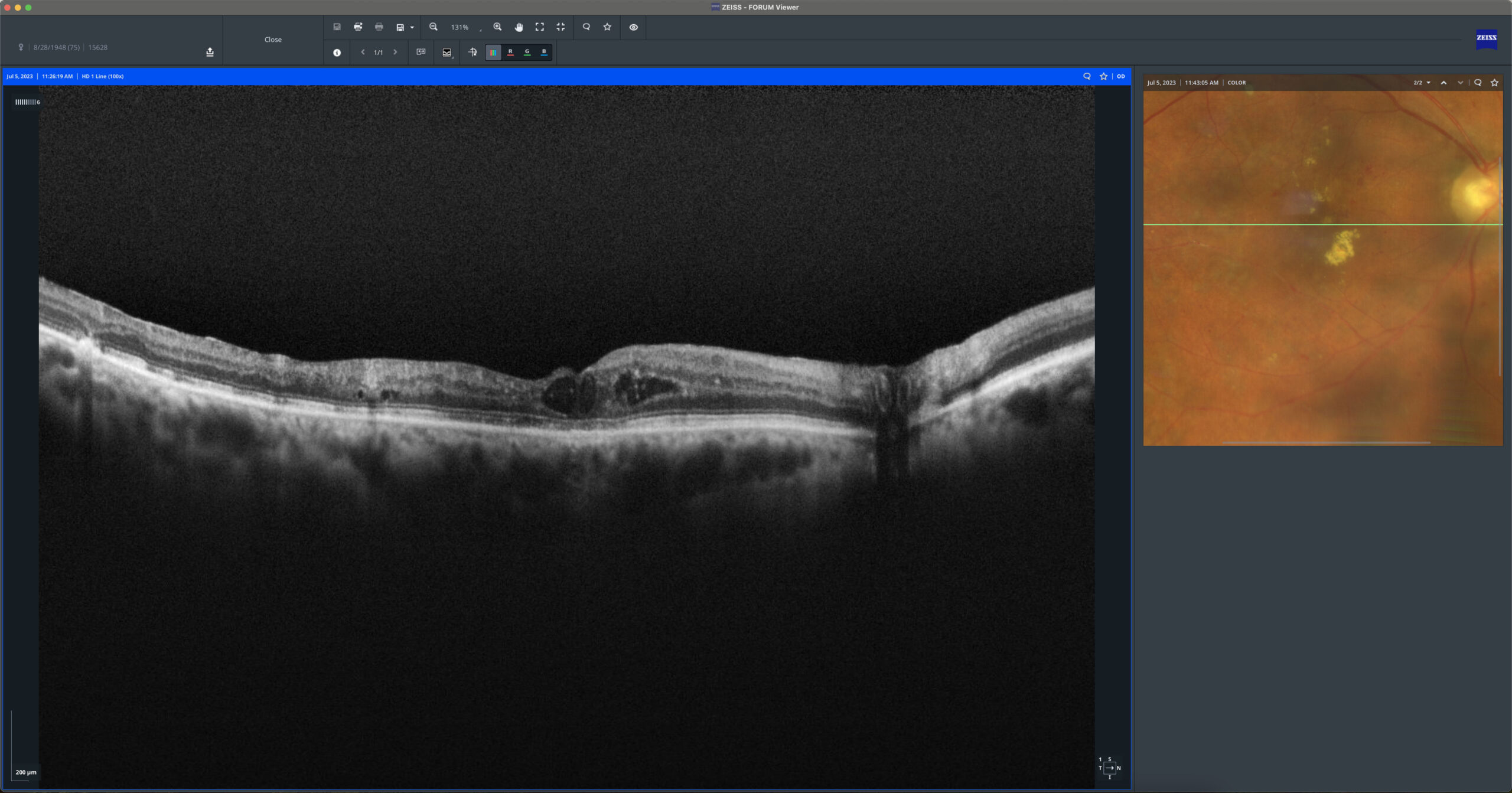Favorite the OCT scan with header star
The image size is (1512, 793).
coord(1103,76)
